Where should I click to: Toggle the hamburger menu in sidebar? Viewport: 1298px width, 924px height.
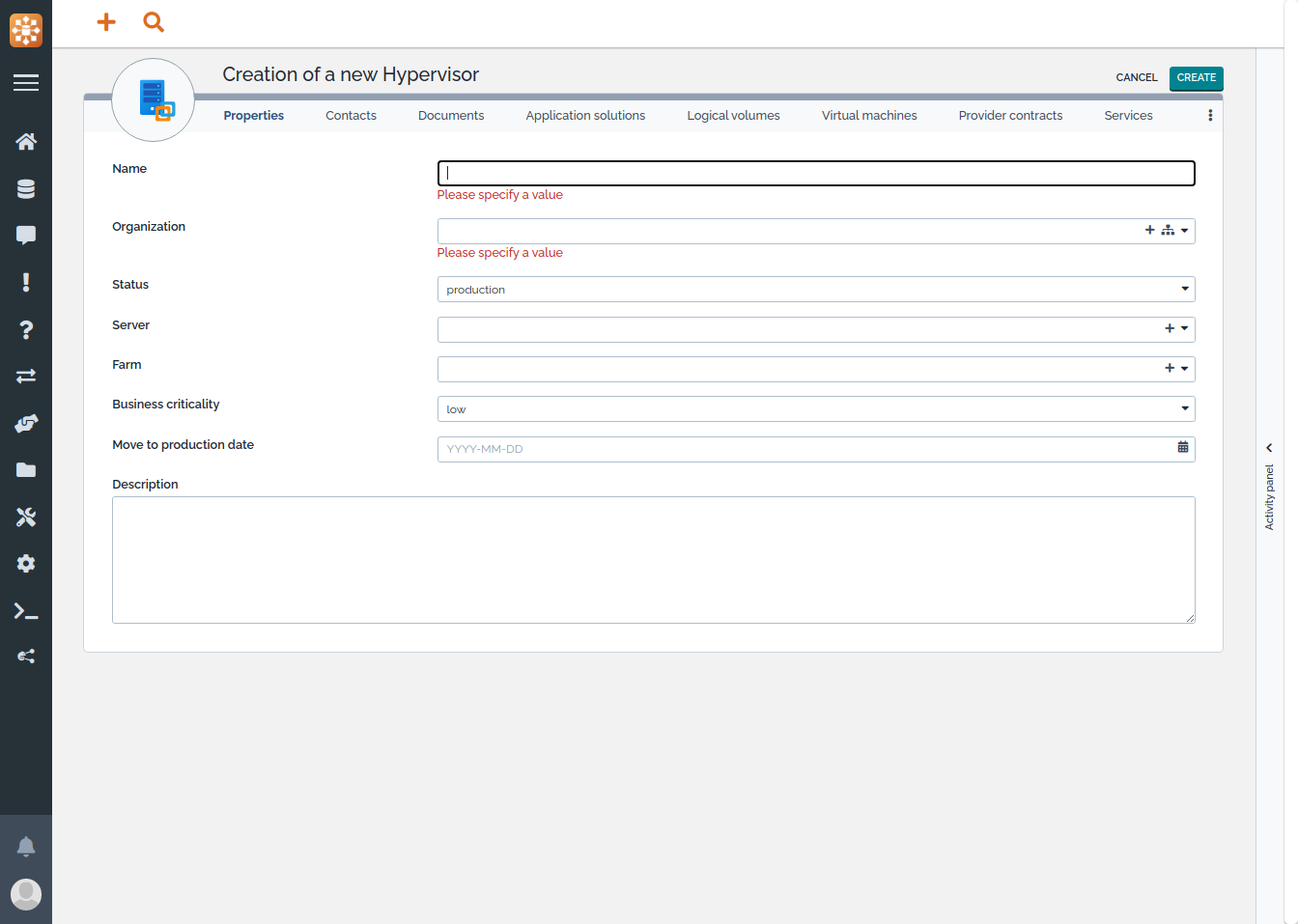click(x=26, y=83)
